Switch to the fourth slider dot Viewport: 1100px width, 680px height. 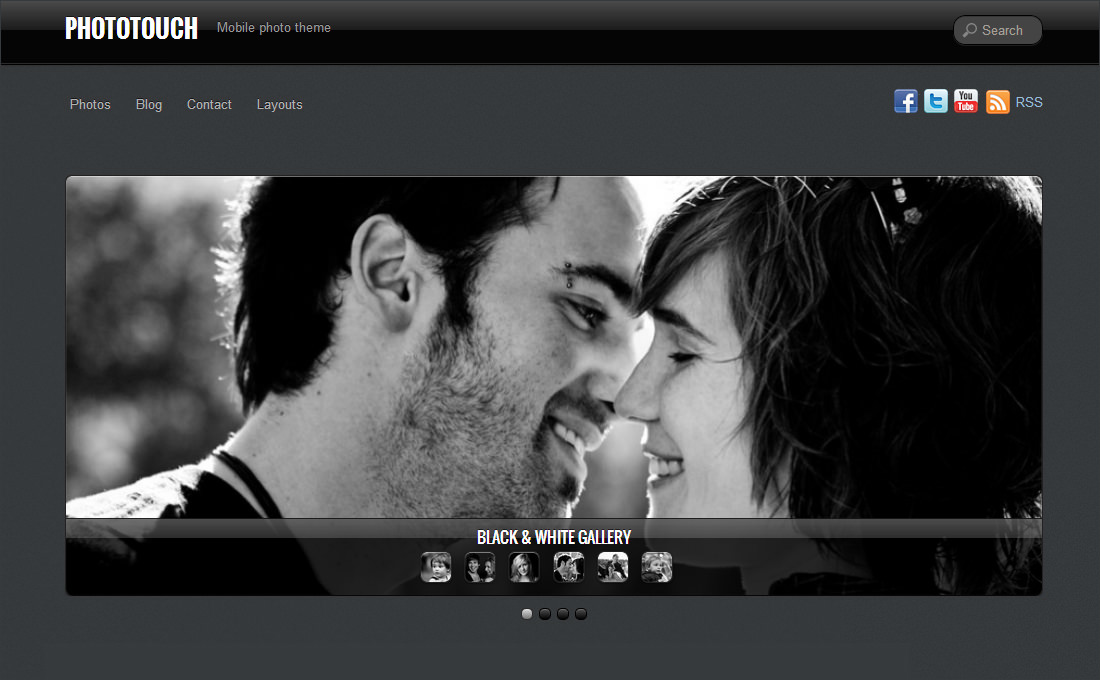(x=581, y=614)
